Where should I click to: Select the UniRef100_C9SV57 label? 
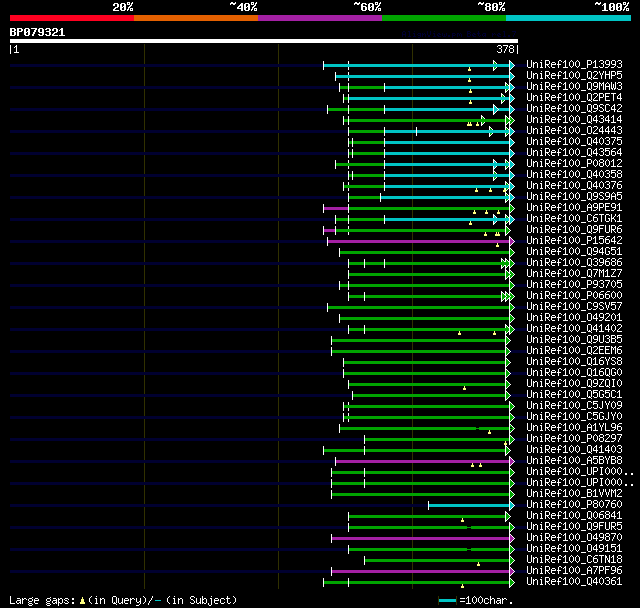coord(574,307)
